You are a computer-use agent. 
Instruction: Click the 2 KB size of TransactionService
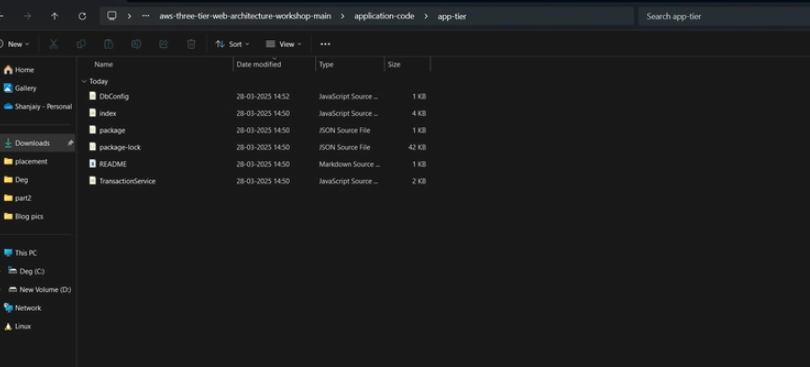(419, 181)
